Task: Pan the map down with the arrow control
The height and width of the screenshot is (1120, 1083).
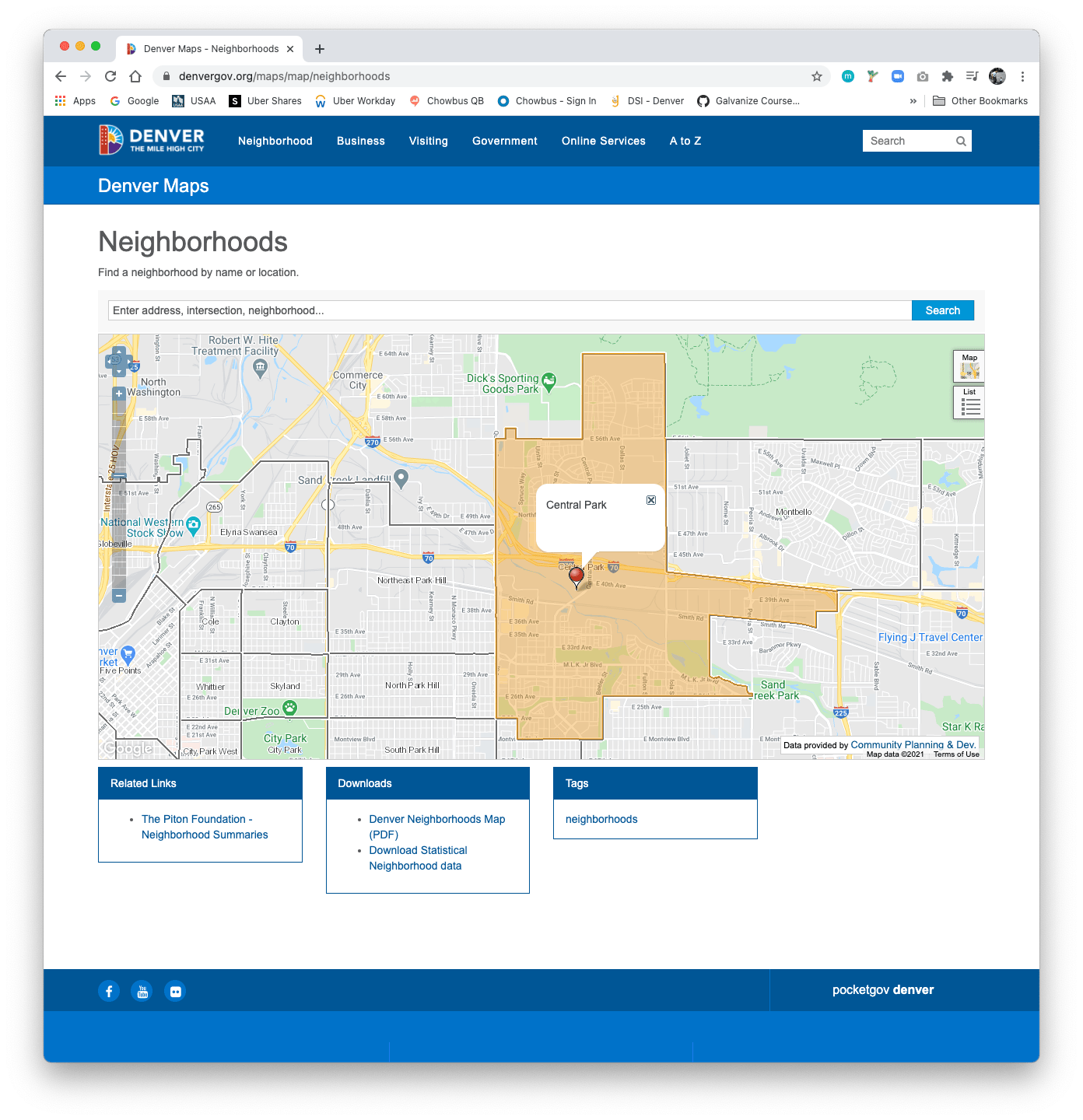Action: 118,372
